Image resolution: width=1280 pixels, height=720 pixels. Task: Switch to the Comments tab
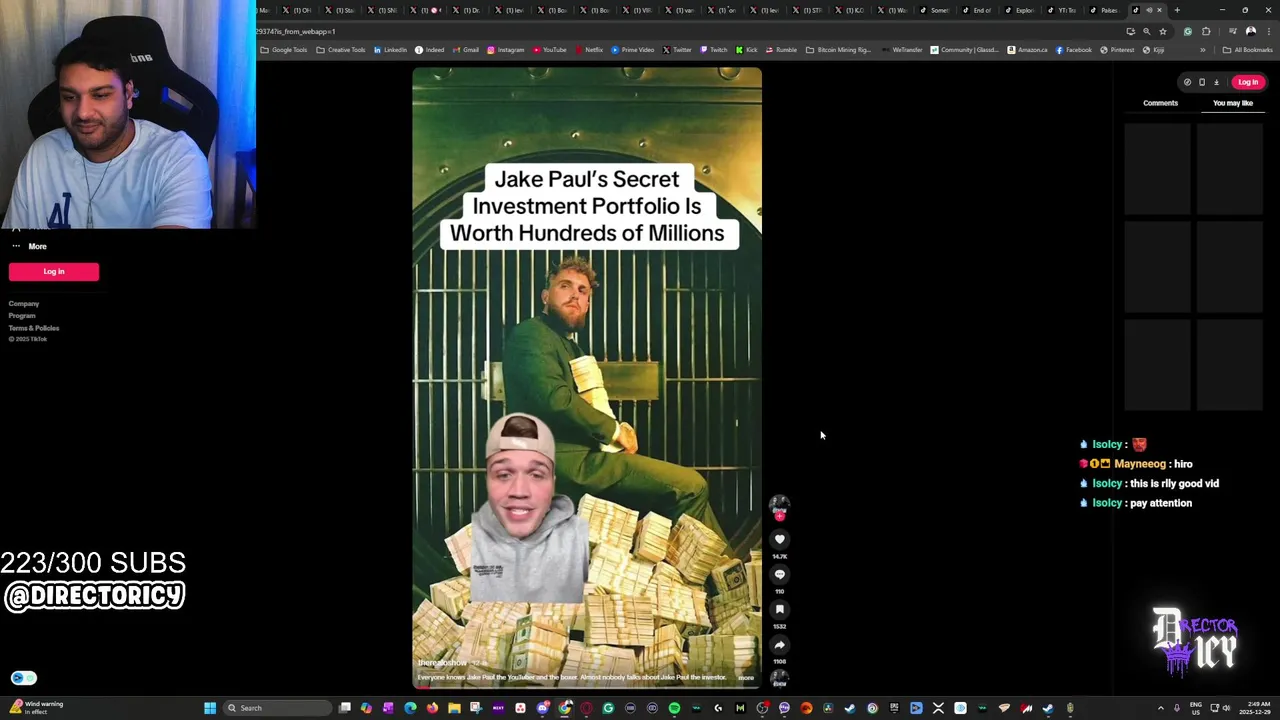pos(1160,103)
